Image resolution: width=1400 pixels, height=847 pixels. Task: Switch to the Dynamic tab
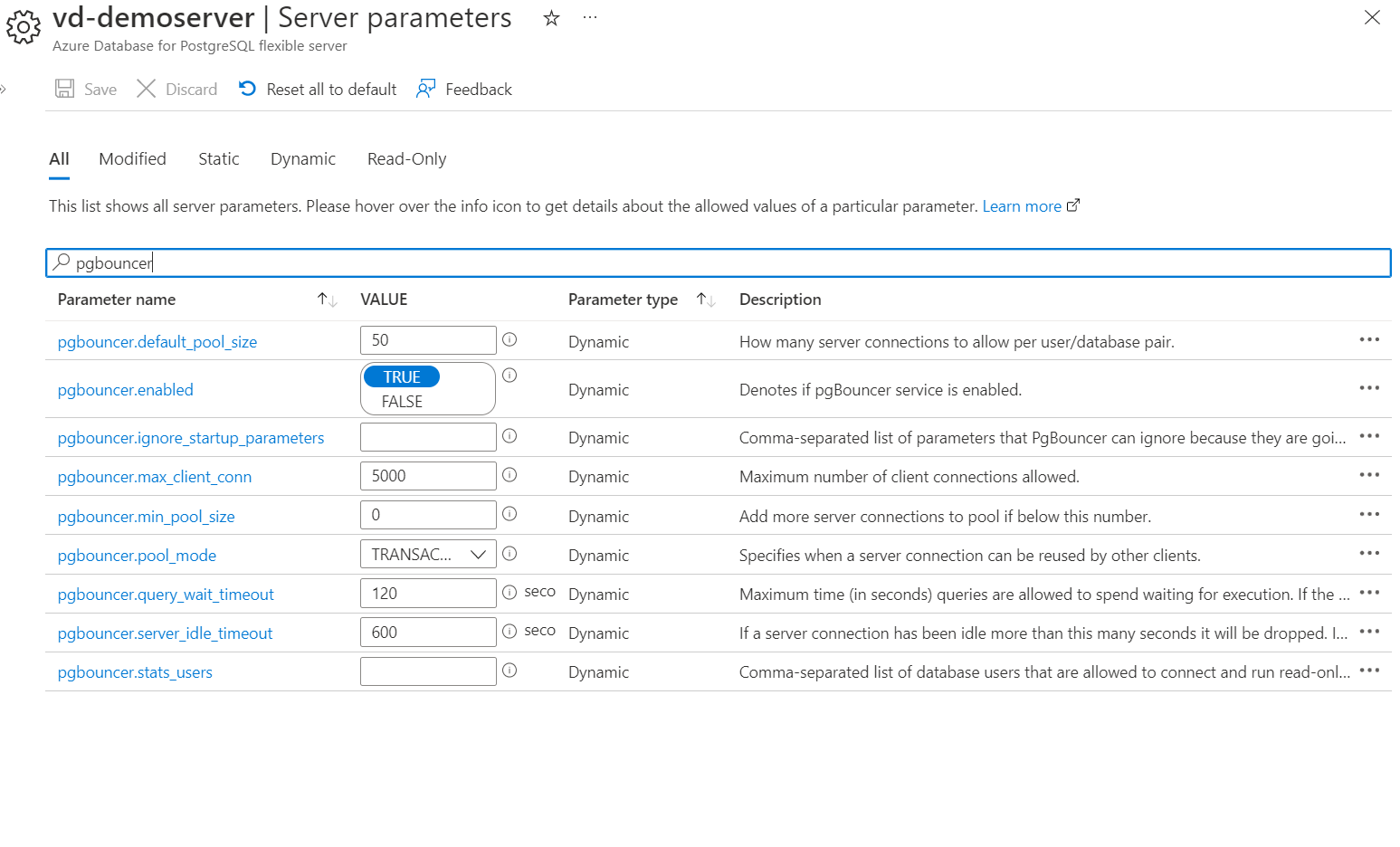pos(303,158)
